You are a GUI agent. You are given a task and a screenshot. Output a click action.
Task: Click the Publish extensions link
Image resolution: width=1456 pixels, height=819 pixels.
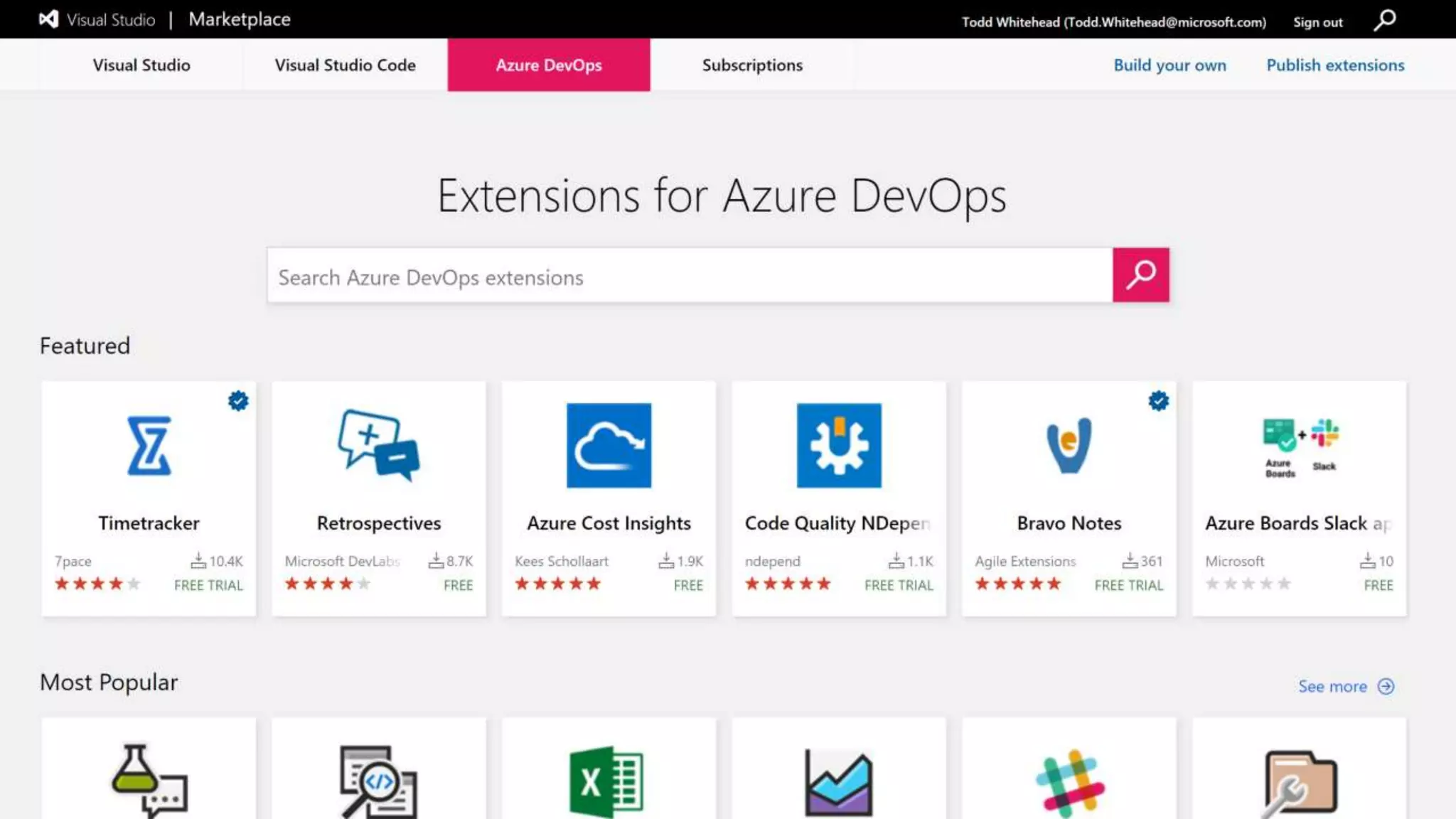[1335, 65]
